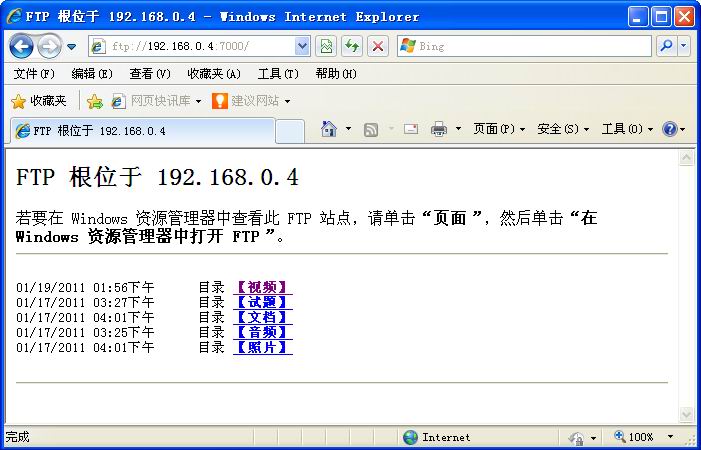Open the 收藏夹 favorites star button
Viewport: 701px width, 450px height.
pos(39,101)
